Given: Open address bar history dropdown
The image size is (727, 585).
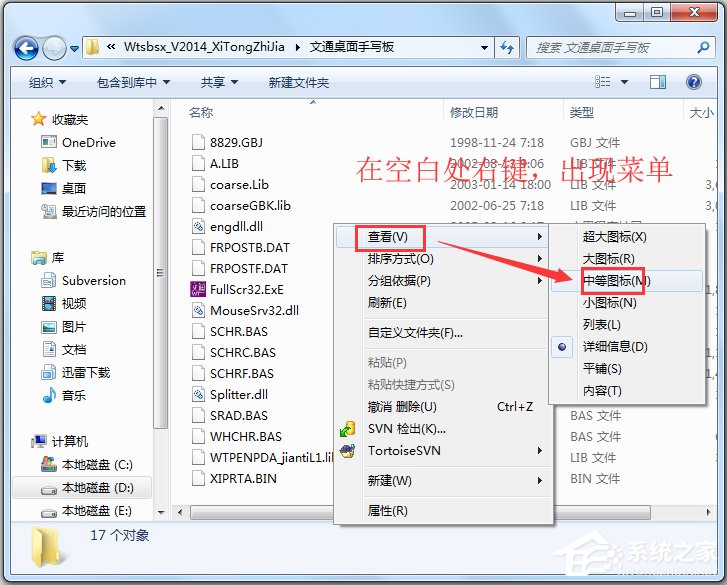Looking at the screenshot, I should tap(484, 47).
